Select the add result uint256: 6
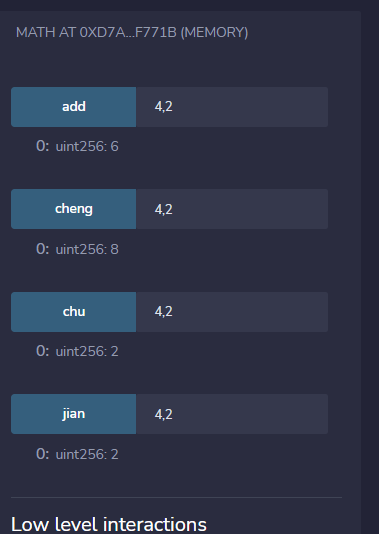 click(x=87, y=146)
